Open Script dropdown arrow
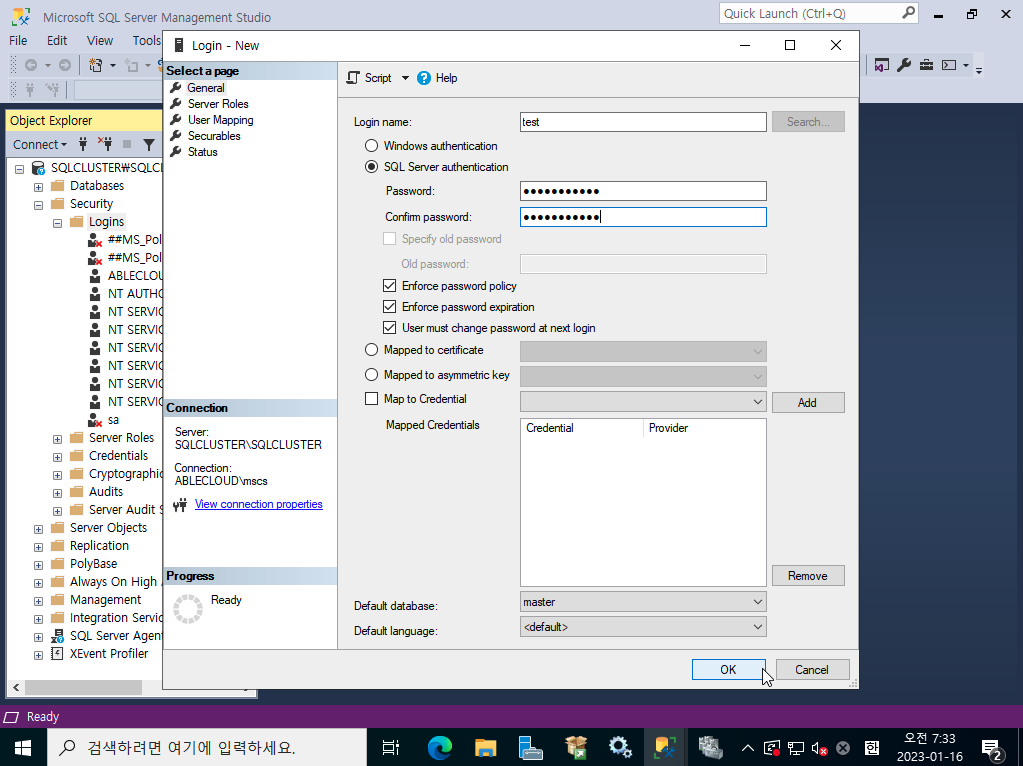This screenshot has height=766, width=1023. point(405,78)
